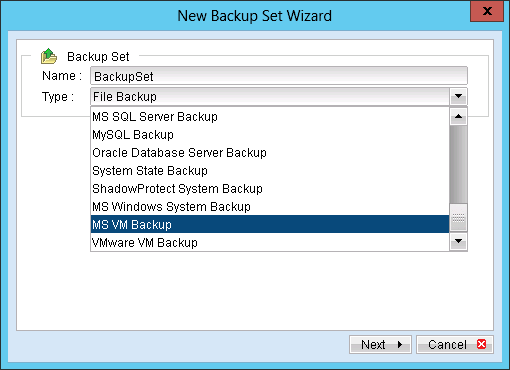Choose Oracle Database Server Backup

pos(270,153)
